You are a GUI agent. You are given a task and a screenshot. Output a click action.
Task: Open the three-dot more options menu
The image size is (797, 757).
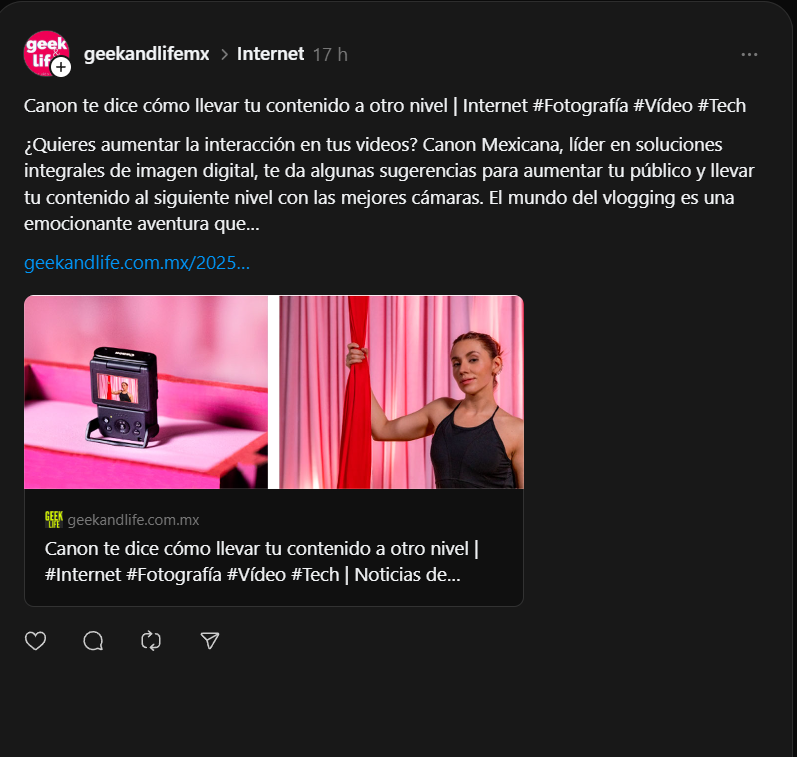(x=749, y=54)
